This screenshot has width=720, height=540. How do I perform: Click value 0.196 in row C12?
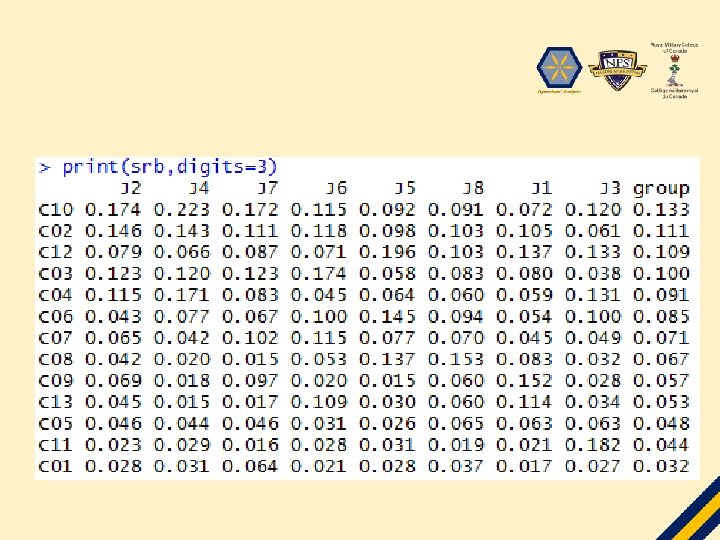click(387, 253)
